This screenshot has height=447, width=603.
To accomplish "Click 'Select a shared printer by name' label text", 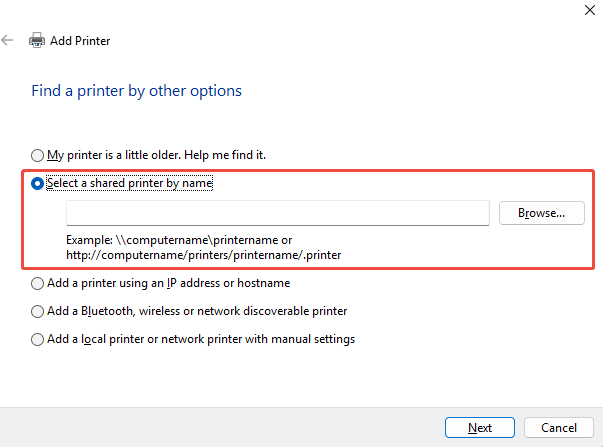I will click(x=130, y=184).
